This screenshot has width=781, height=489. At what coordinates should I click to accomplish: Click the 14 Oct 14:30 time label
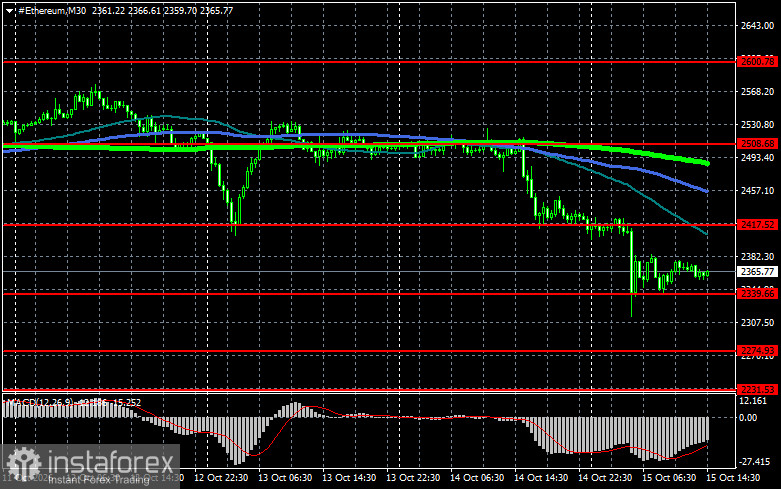(541, 478)
